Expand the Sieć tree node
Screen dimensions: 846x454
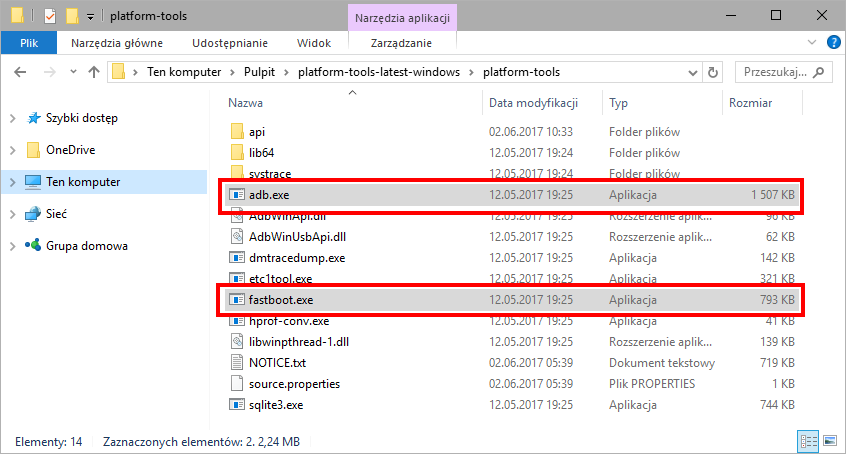coord(12,214)
